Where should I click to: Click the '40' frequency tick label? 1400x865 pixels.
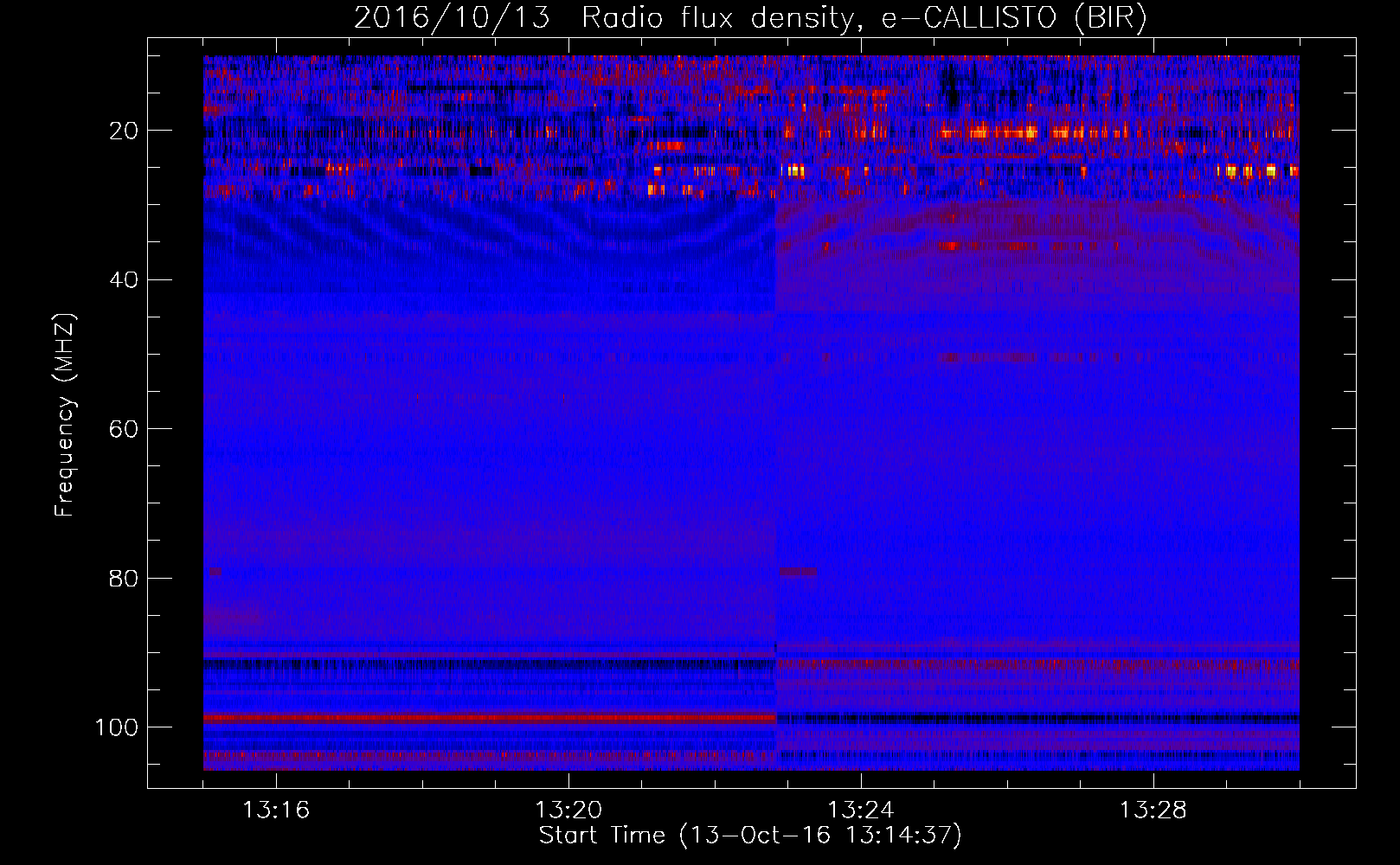pos(124,279)
